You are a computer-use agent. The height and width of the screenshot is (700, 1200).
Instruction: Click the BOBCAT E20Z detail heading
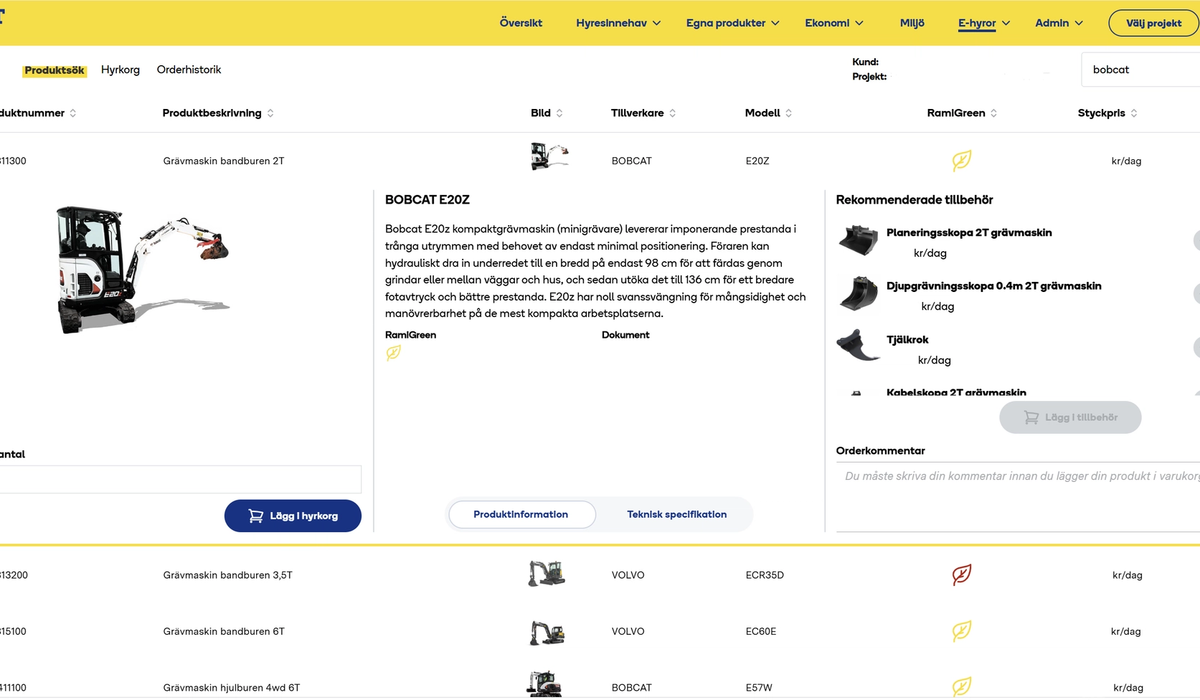tap(427, 200)
